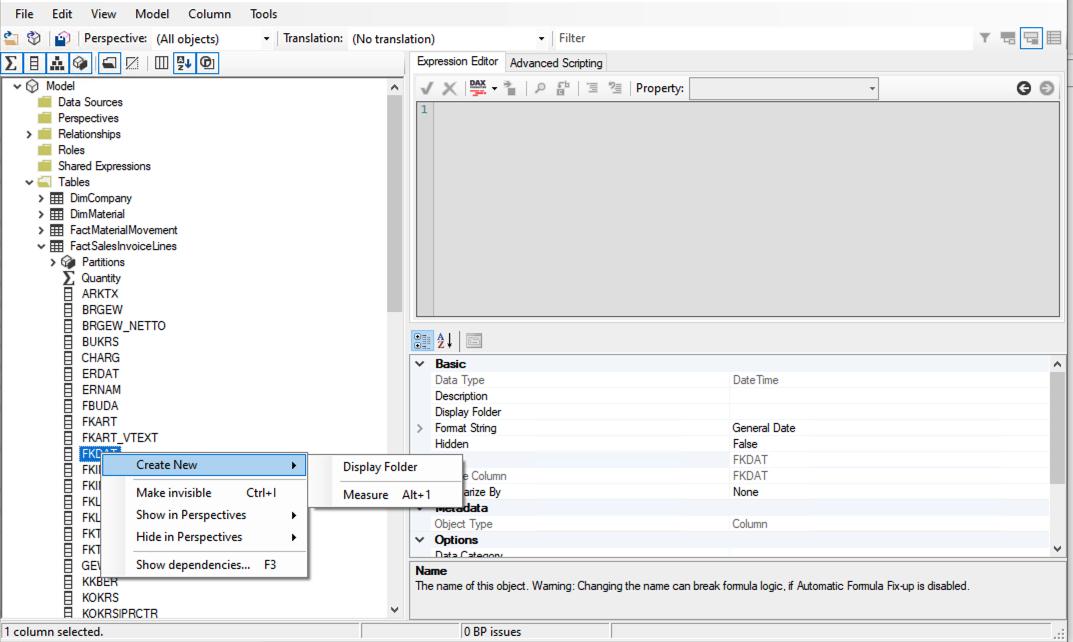Click property pages icon

(474, 340)
